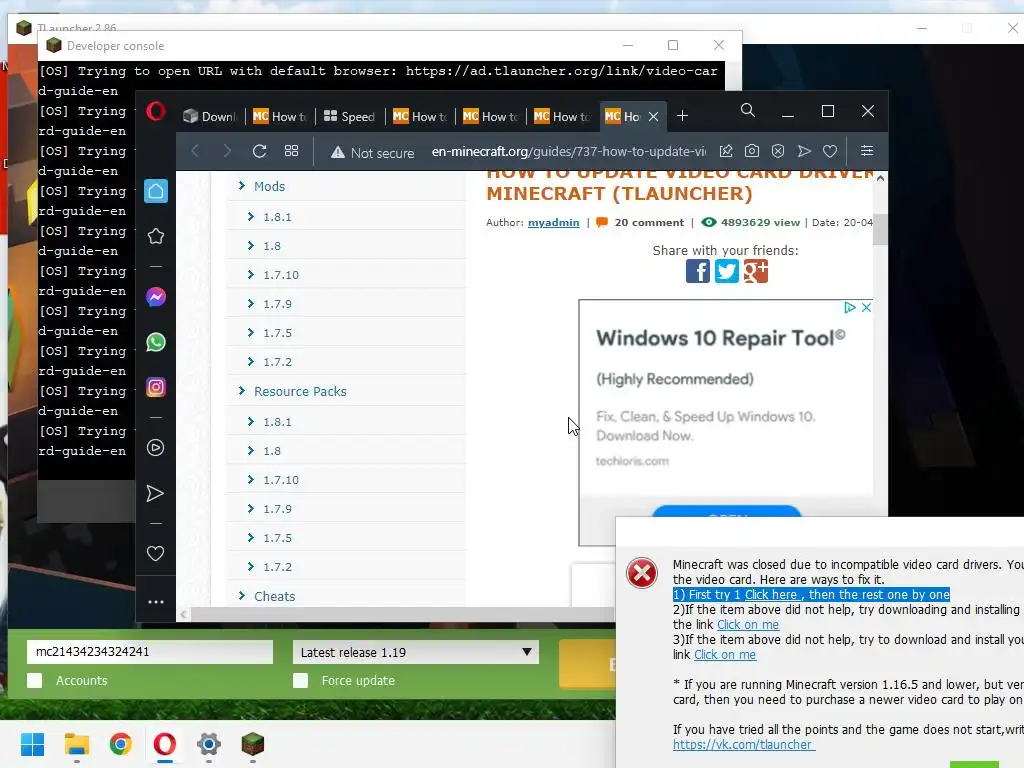
Task: Open the vk.com/tlauncher link
Action: (743, 744)
